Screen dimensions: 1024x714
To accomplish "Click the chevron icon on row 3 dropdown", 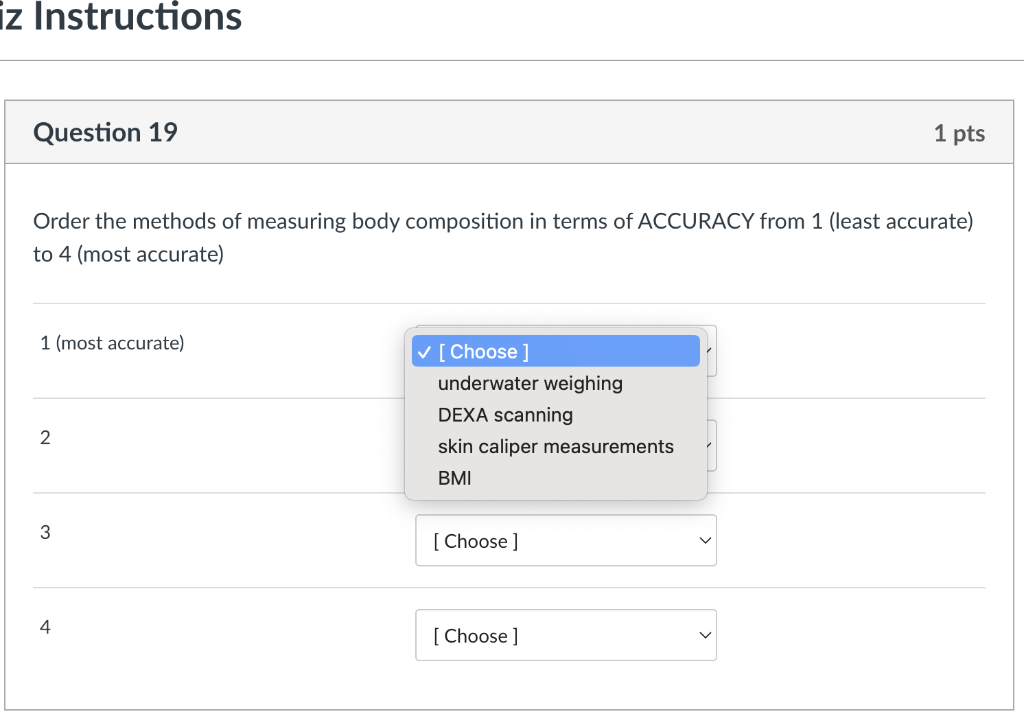I will point(703,540).
